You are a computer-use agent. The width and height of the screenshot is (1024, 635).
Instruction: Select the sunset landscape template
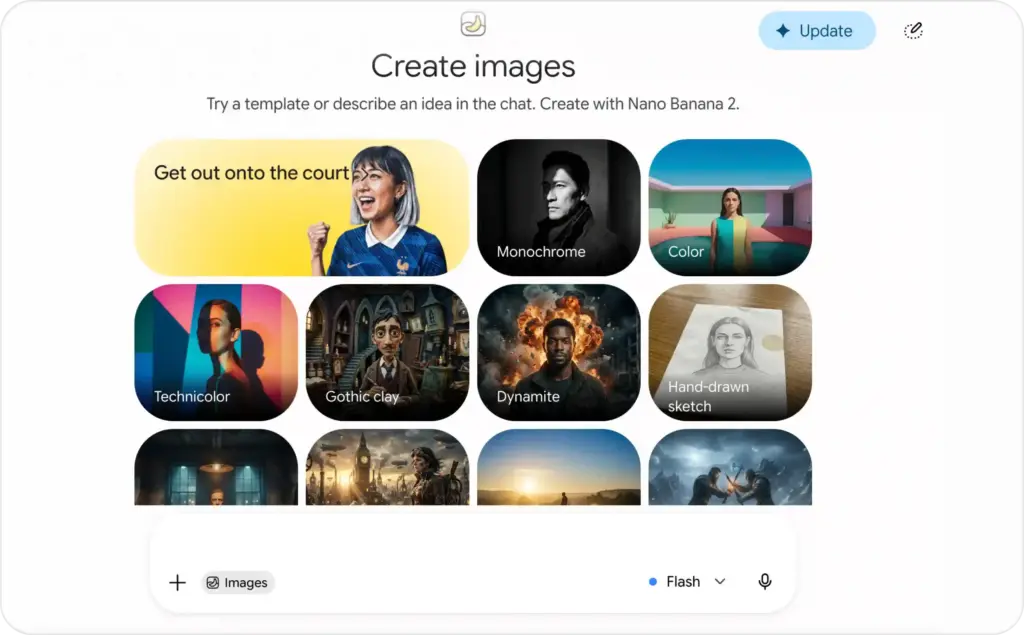pos(559,467)
